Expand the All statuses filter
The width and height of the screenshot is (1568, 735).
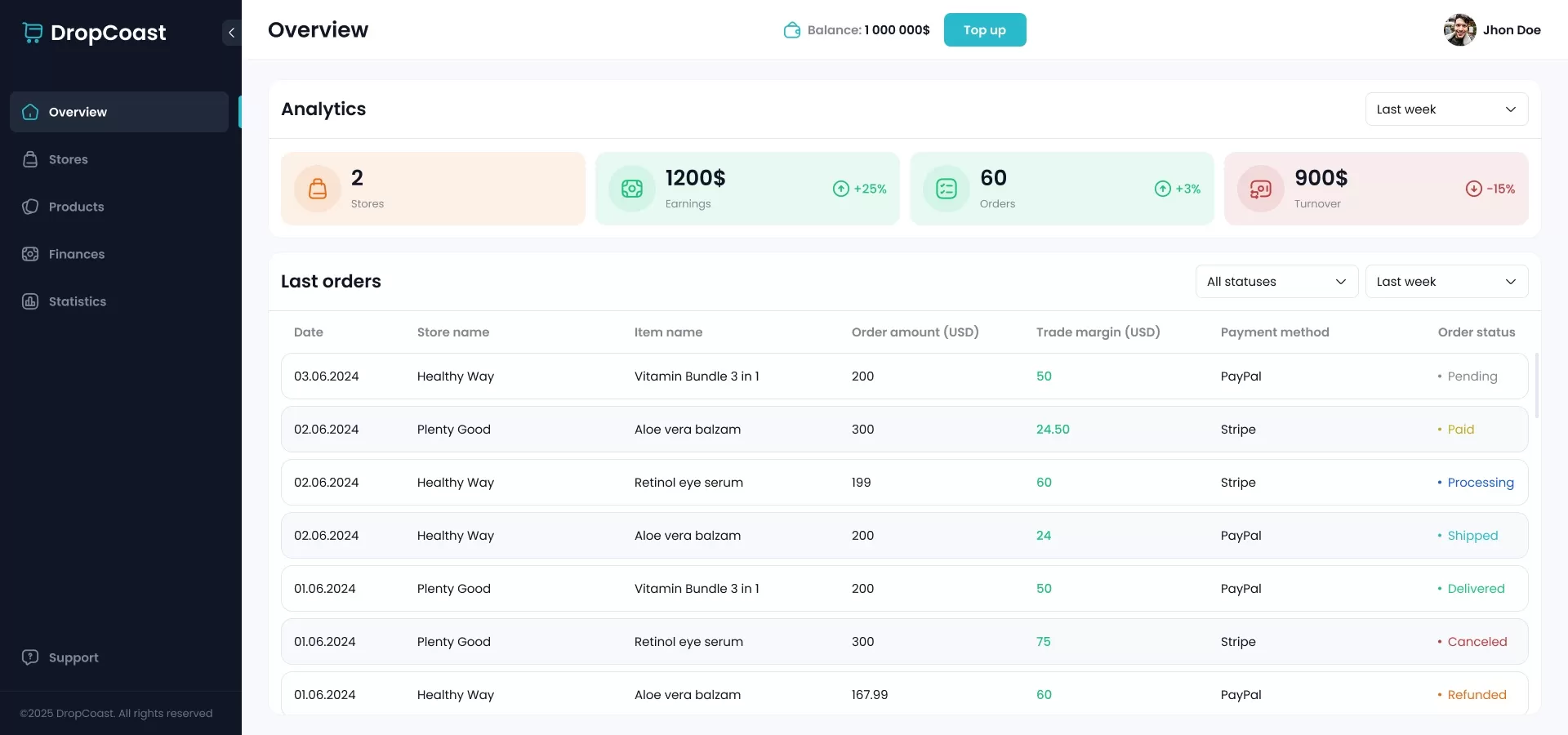click(1276, 282)
